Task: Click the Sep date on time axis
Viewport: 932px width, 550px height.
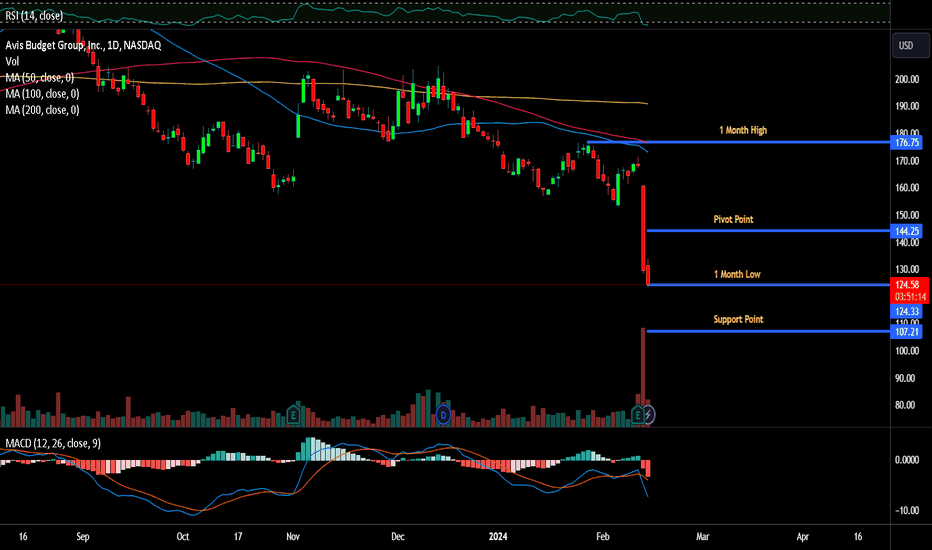Action: click(83, 536)
